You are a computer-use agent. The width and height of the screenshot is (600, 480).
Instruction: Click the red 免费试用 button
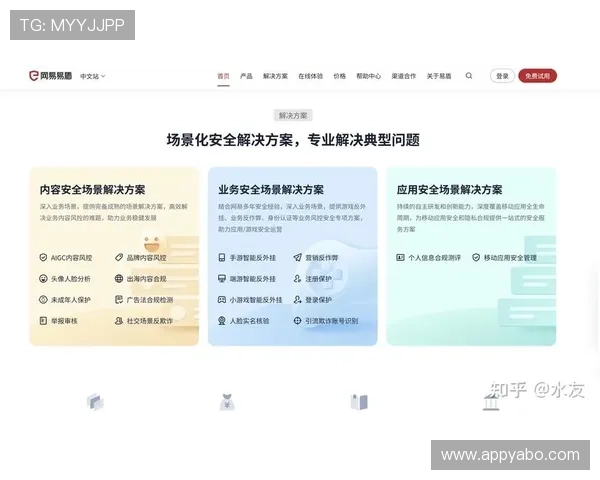tap(537, 76)
